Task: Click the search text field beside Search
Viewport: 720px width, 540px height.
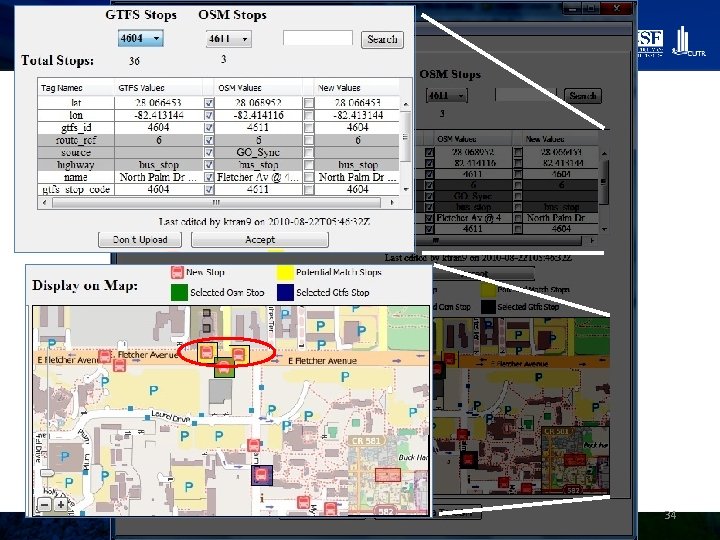Action: [x=318, y=38]
